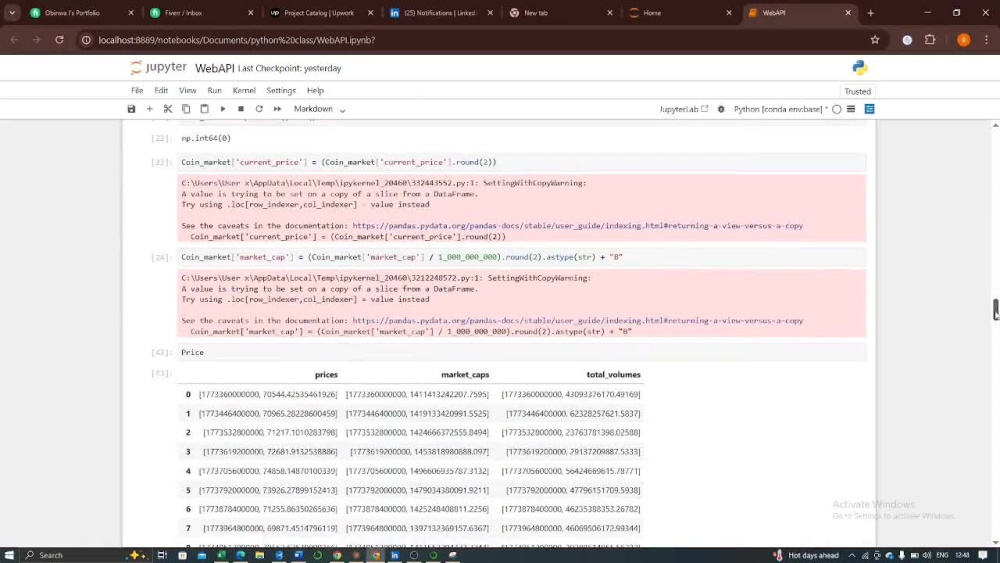This screenshot has width=1000, height=563.
Task: Switch to the Home browser tab
Action: click(x=679, y=13)
